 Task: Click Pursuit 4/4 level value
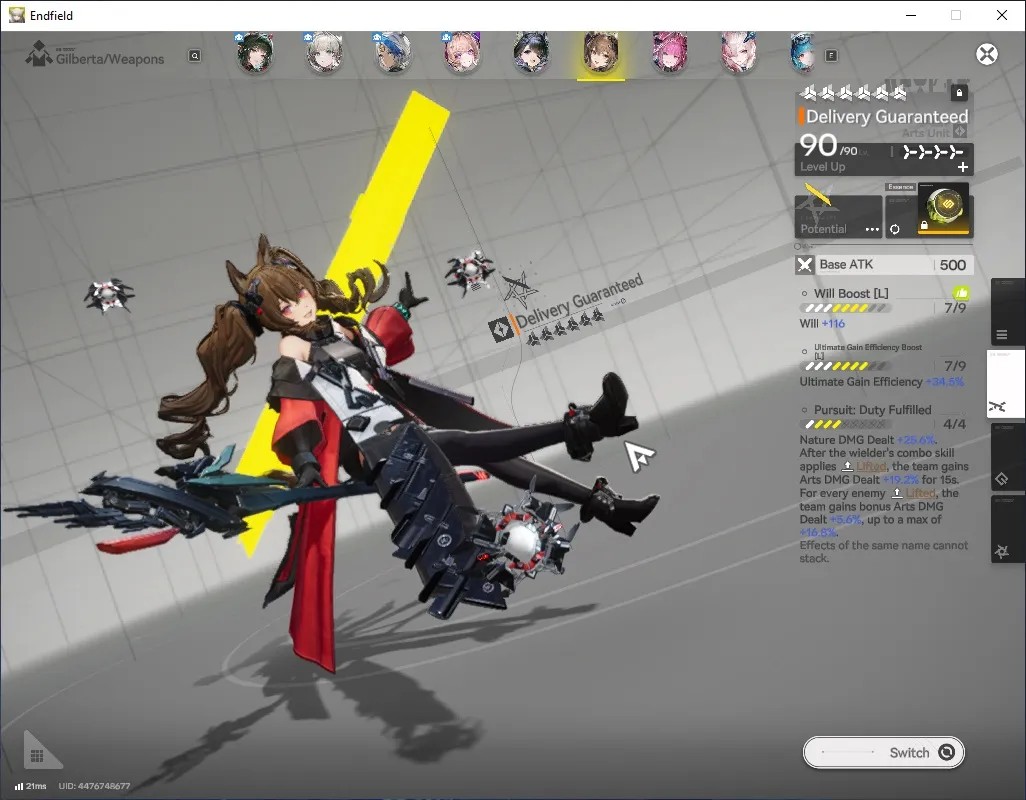click(955, 424)
